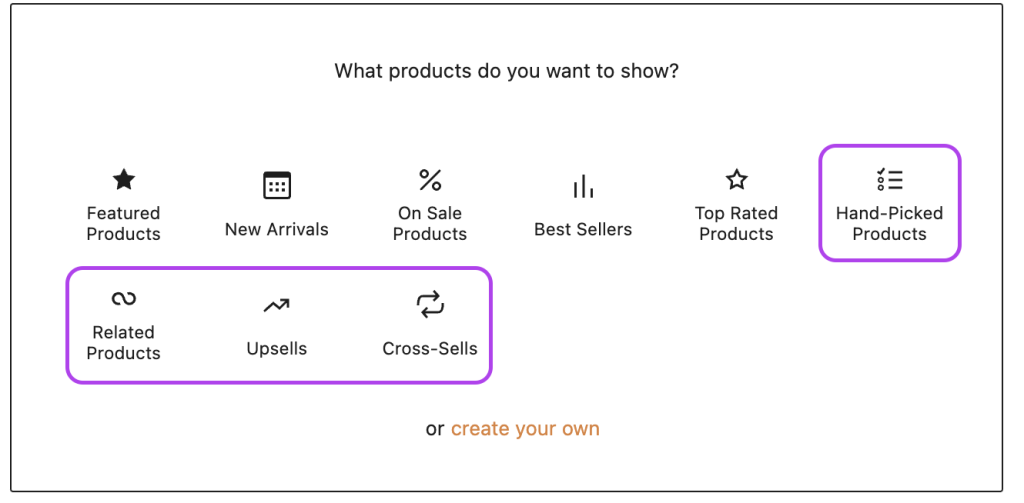Select the Upsells trending arrow icon
Viewport: 1024px width, 503px height.
click(277, 305)
